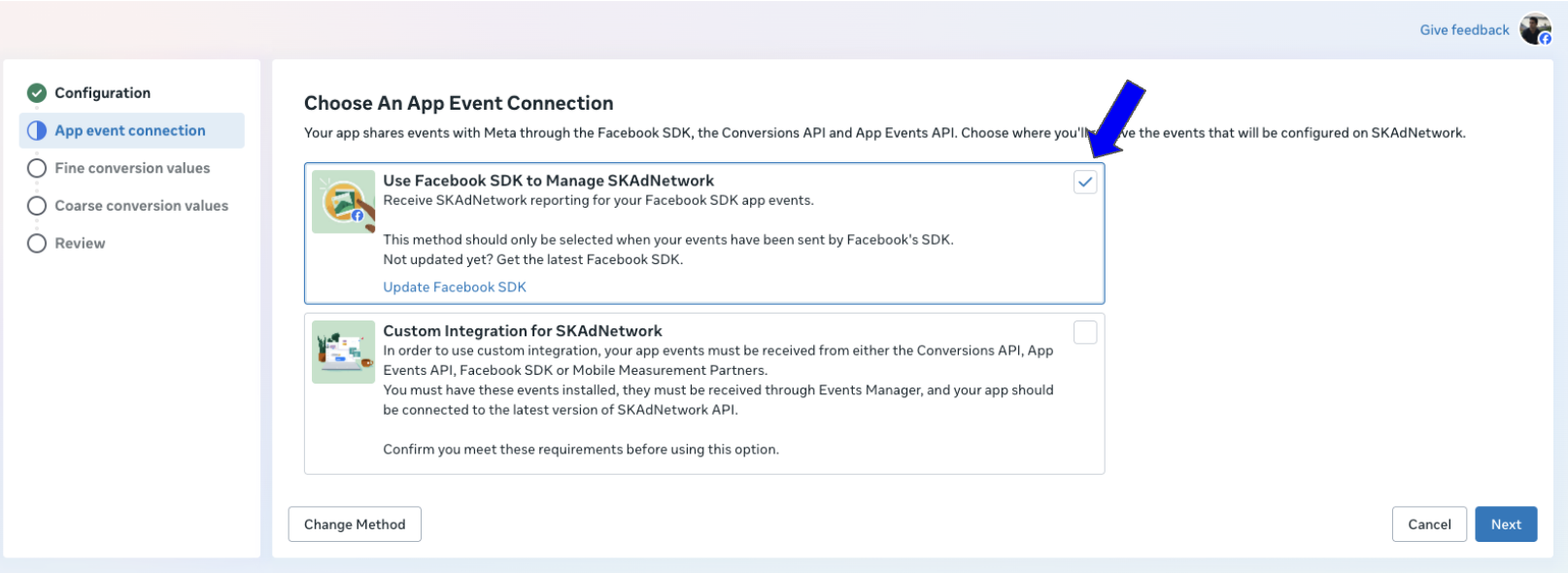Click text 'Not updated yet? Get the latest Facebook SDK.'

[x=533, y=259]
